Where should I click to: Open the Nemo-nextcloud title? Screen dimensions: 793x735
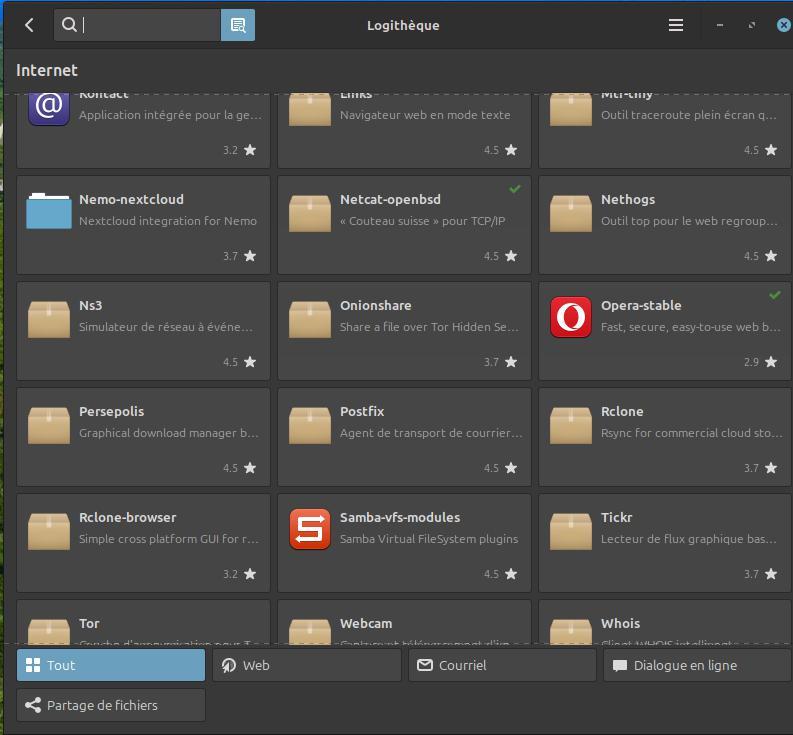[x=131, y=199]
